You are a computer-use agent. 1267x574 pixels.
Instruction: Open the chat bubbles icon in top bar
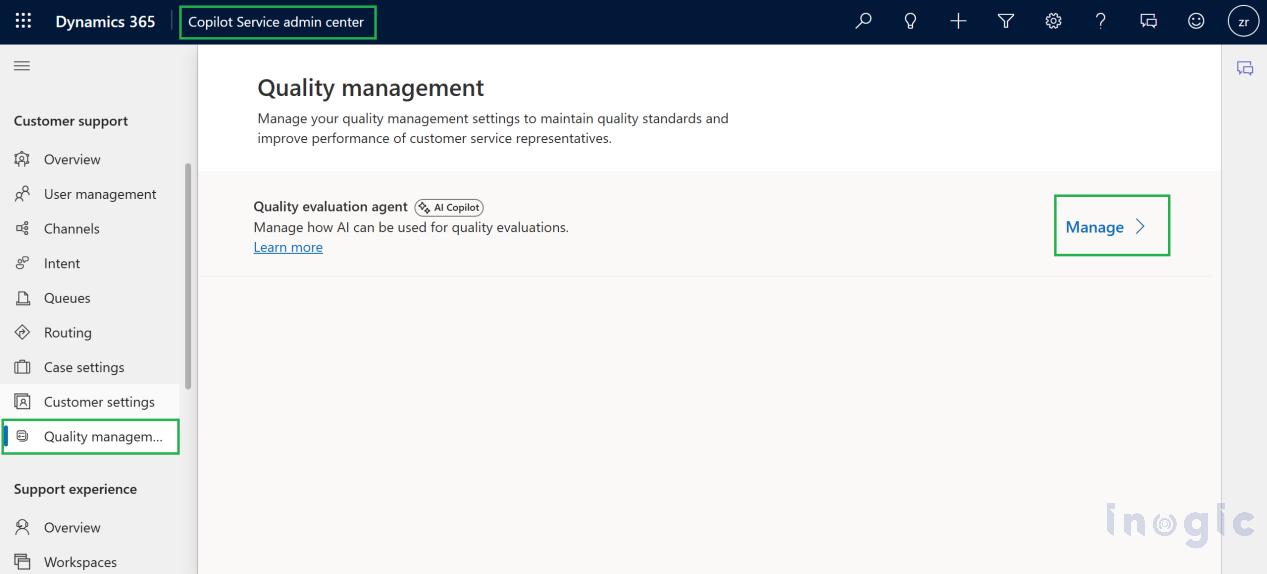[1149, 21]
